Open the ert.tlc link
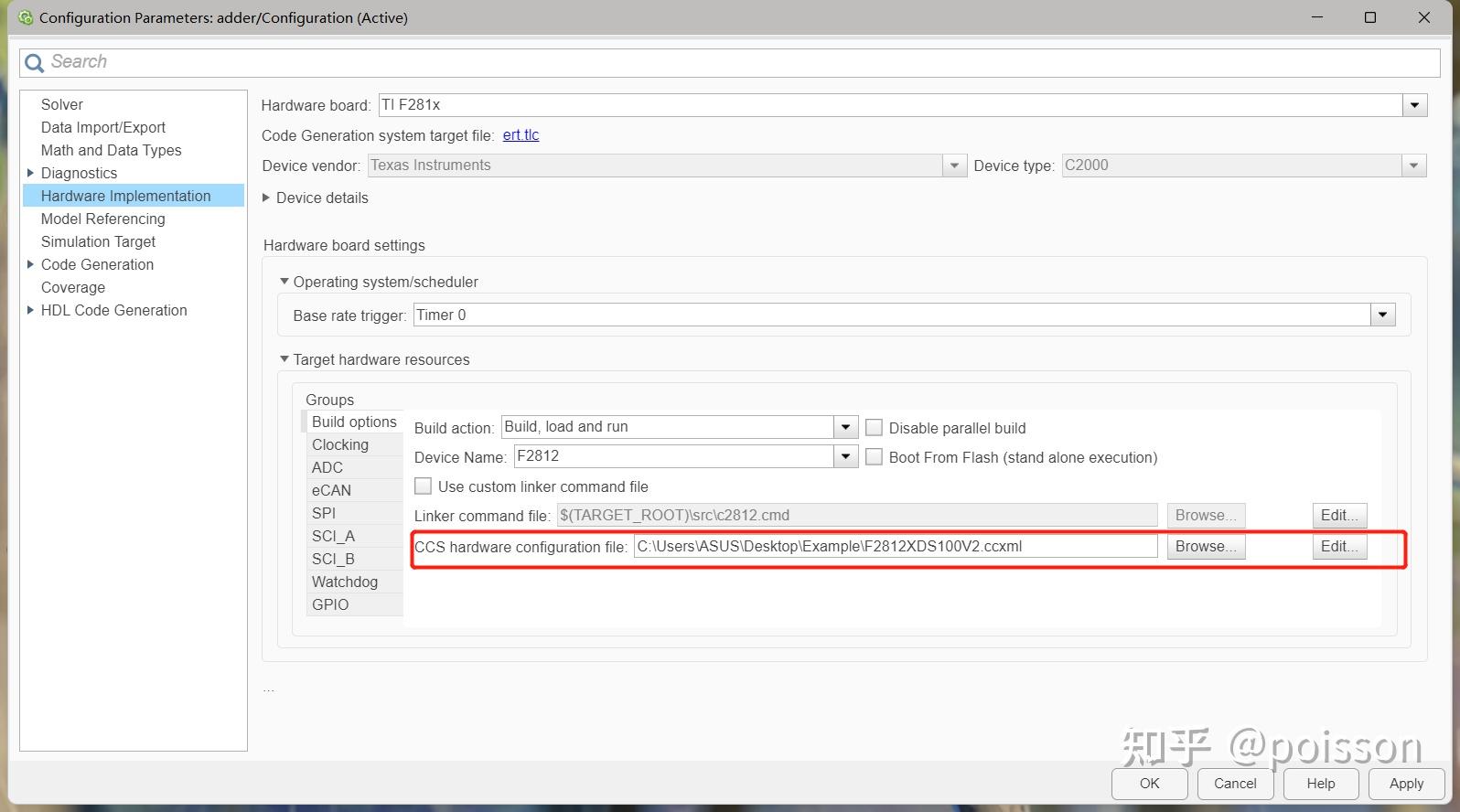The height and width of the screenshot is (812, 1460). pos(521,134)
